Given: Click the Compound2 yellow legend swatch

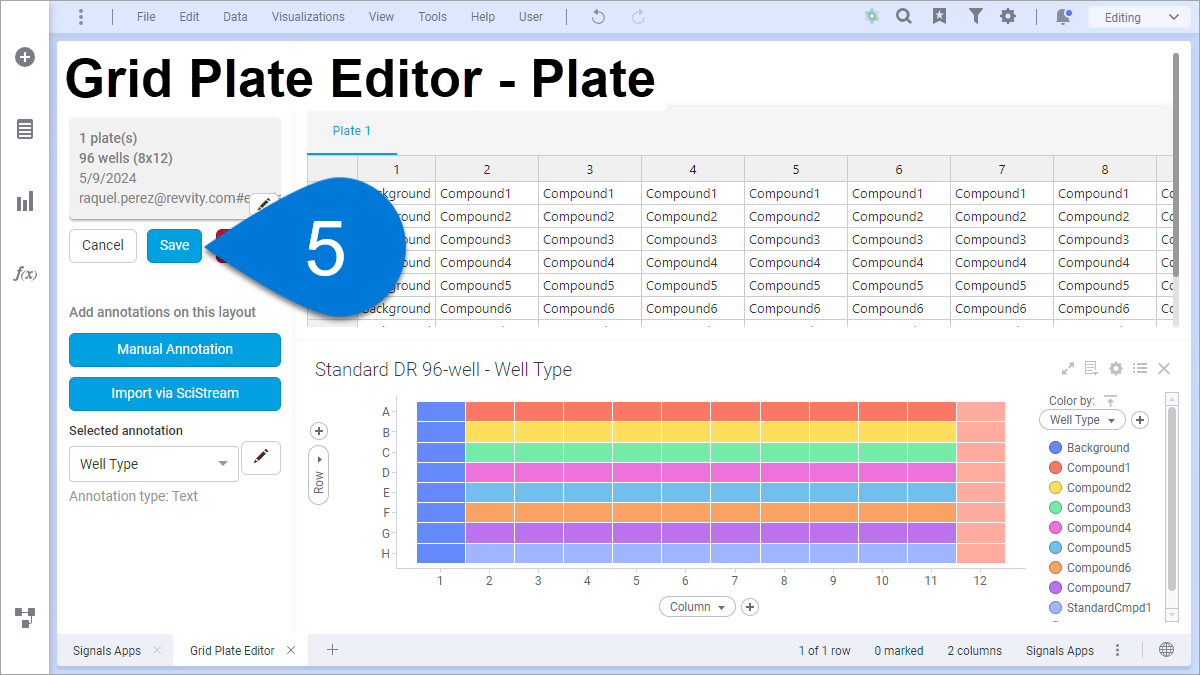Looking at the screenshot, I should 1055,488.
